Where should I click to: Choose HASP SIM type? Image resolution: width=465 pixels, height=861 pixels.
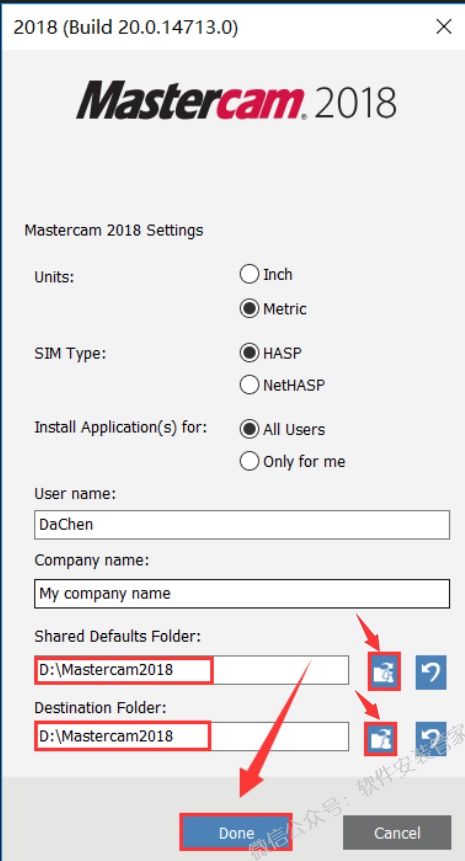tap(249, 353)
